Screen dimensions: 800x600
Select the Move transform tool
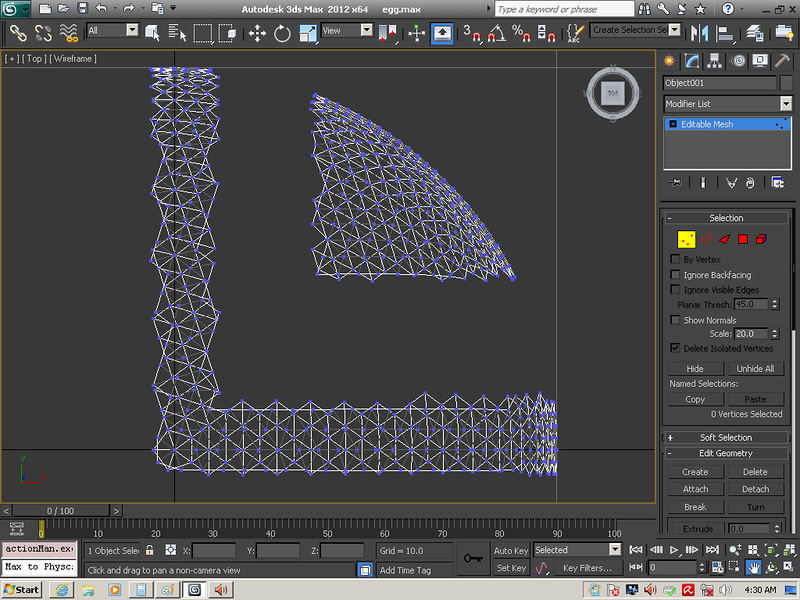click(257, 33)
